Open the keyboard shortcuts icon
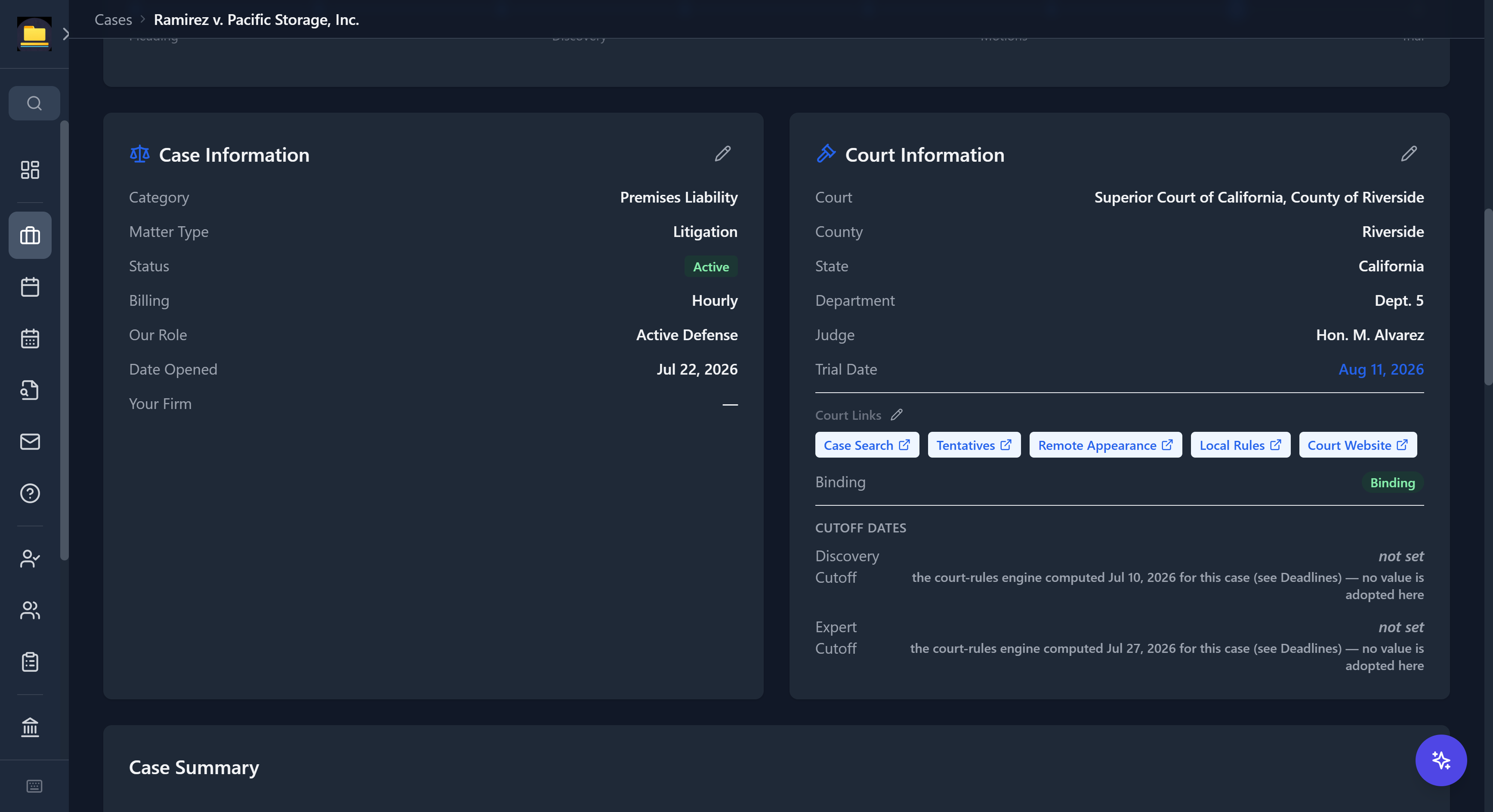The width and height of the screenshot is (1493, 812). (34, 786)
